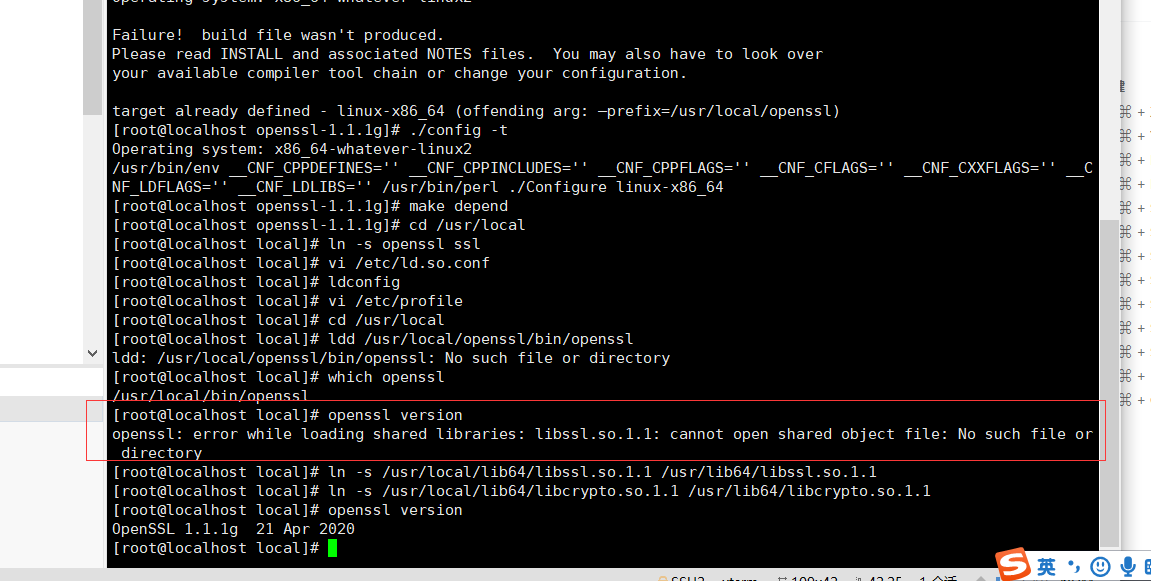Image resolution: width=1151 pixels, height=581 pixels.
Task: Click the 'OpenSSL 1.1.1g 21 Apr 2020' output
Action: (x=233, y=529)
